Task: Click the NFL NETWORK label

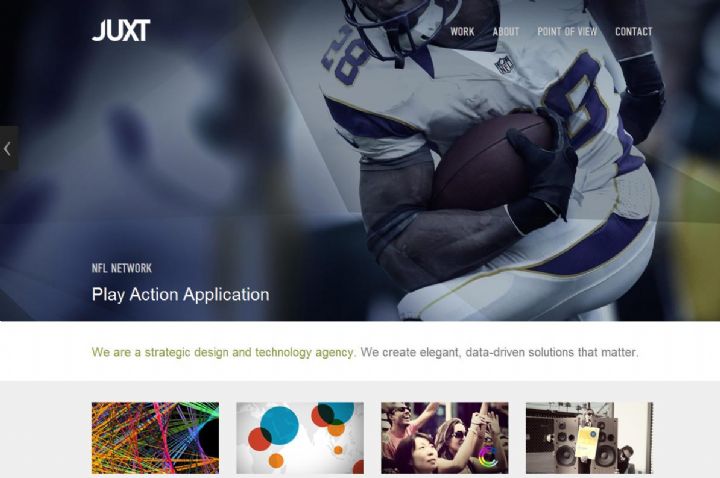Action: click(122, 268)
